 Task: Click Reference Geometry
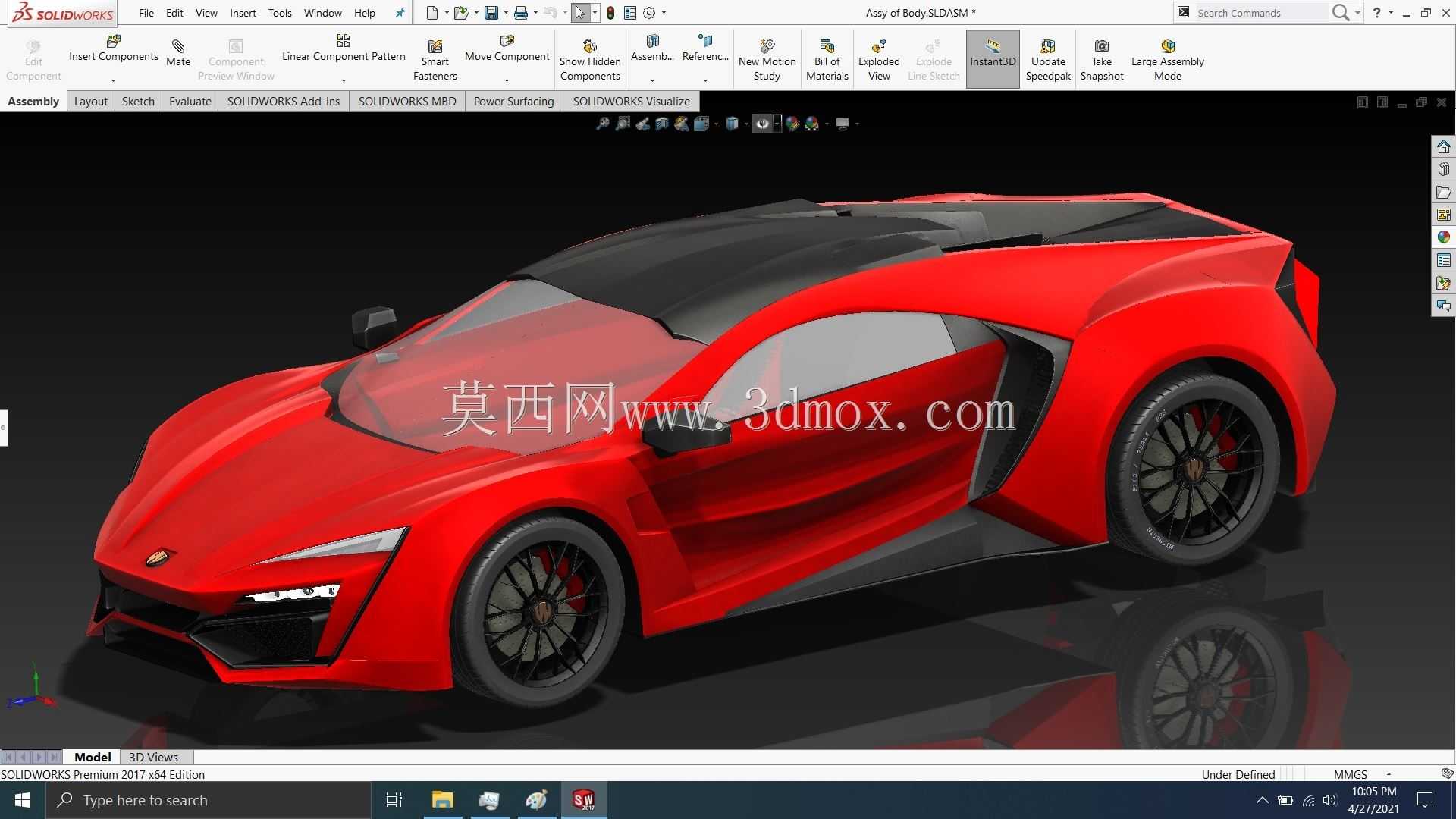pos(705,49)
